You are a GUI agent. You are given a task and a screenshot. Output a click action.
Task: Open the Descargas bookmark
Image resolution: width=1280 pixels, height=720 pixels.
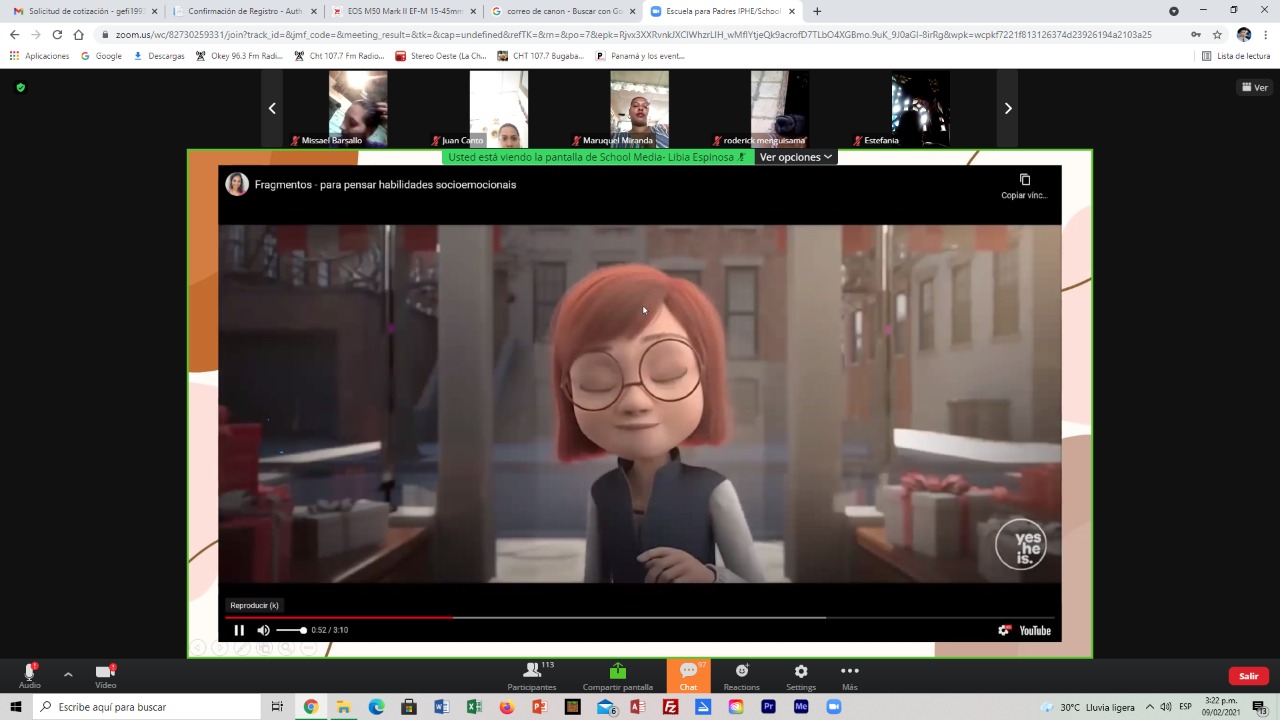tap(159, 56)
